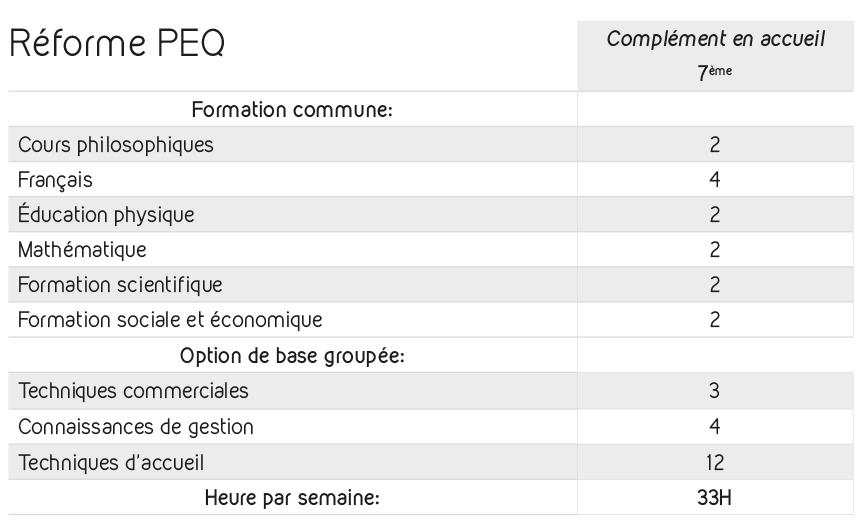Select the Techniques d'accueil row label
Viewport: 862px width, 523px height.
[111, 463]
